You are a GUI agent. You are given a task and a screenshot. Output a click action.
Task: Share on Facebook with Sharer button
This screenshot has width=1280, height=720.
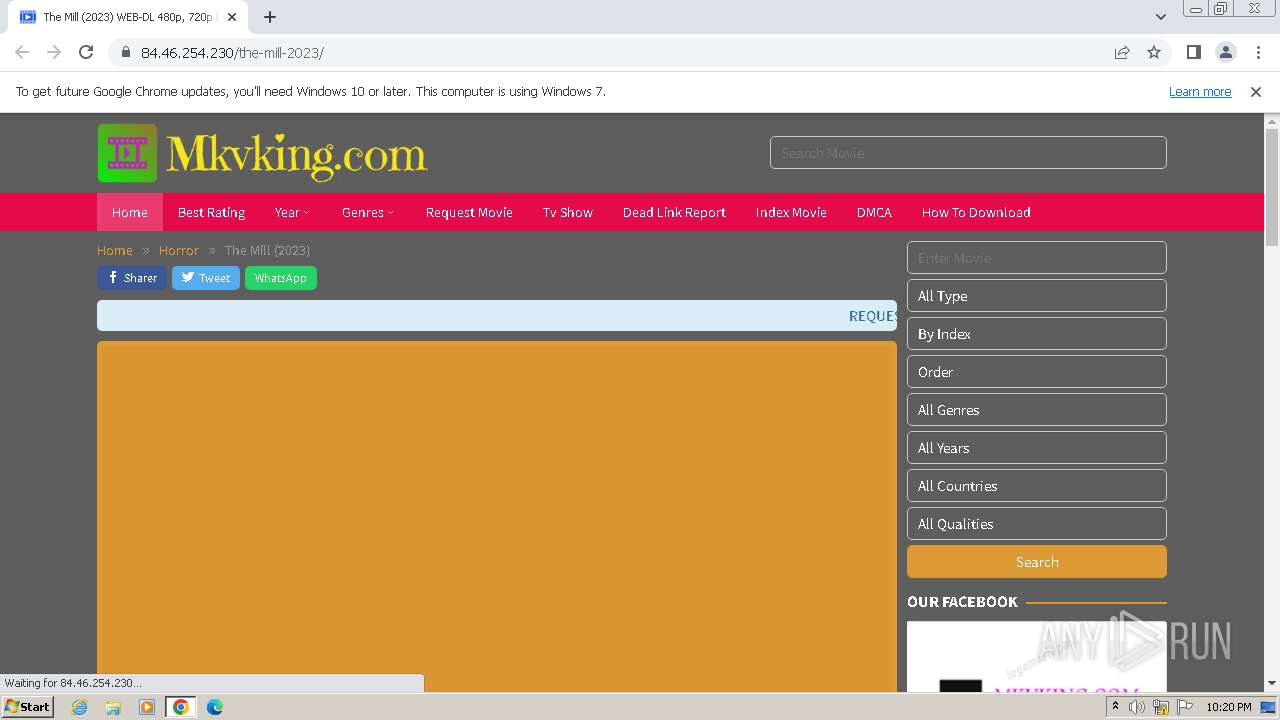click(132, 278)
